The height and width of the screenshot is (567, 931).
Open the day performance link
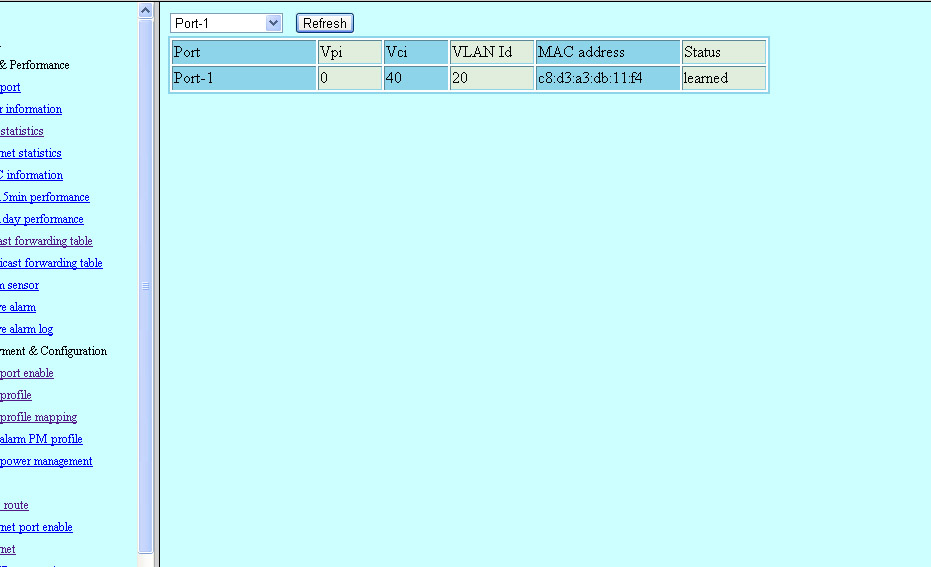click(x=42, y=219)
